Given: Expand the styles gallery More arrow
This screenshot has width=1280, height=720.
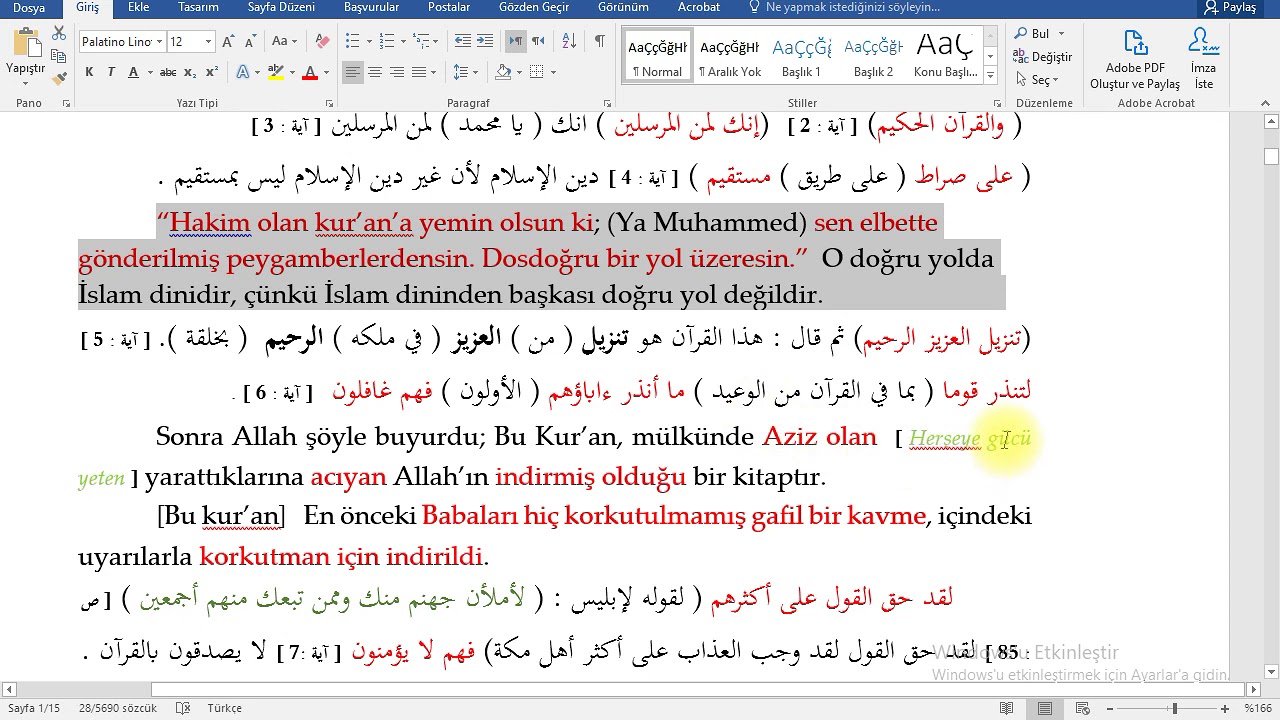Looking at the screenshot, I should 990,75.
